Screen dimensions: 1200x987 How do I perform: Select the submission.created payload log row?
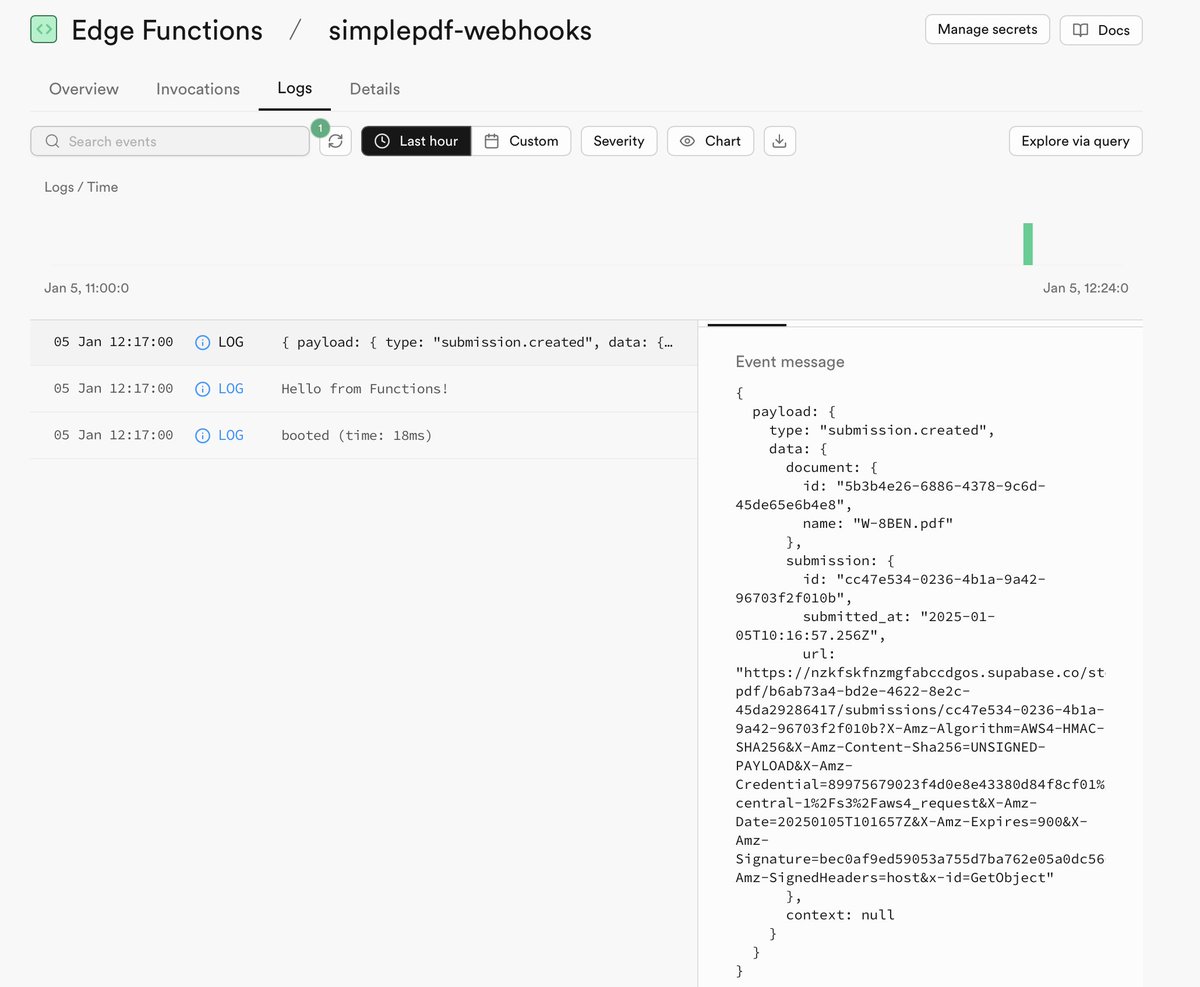click(x=364, y=342)
